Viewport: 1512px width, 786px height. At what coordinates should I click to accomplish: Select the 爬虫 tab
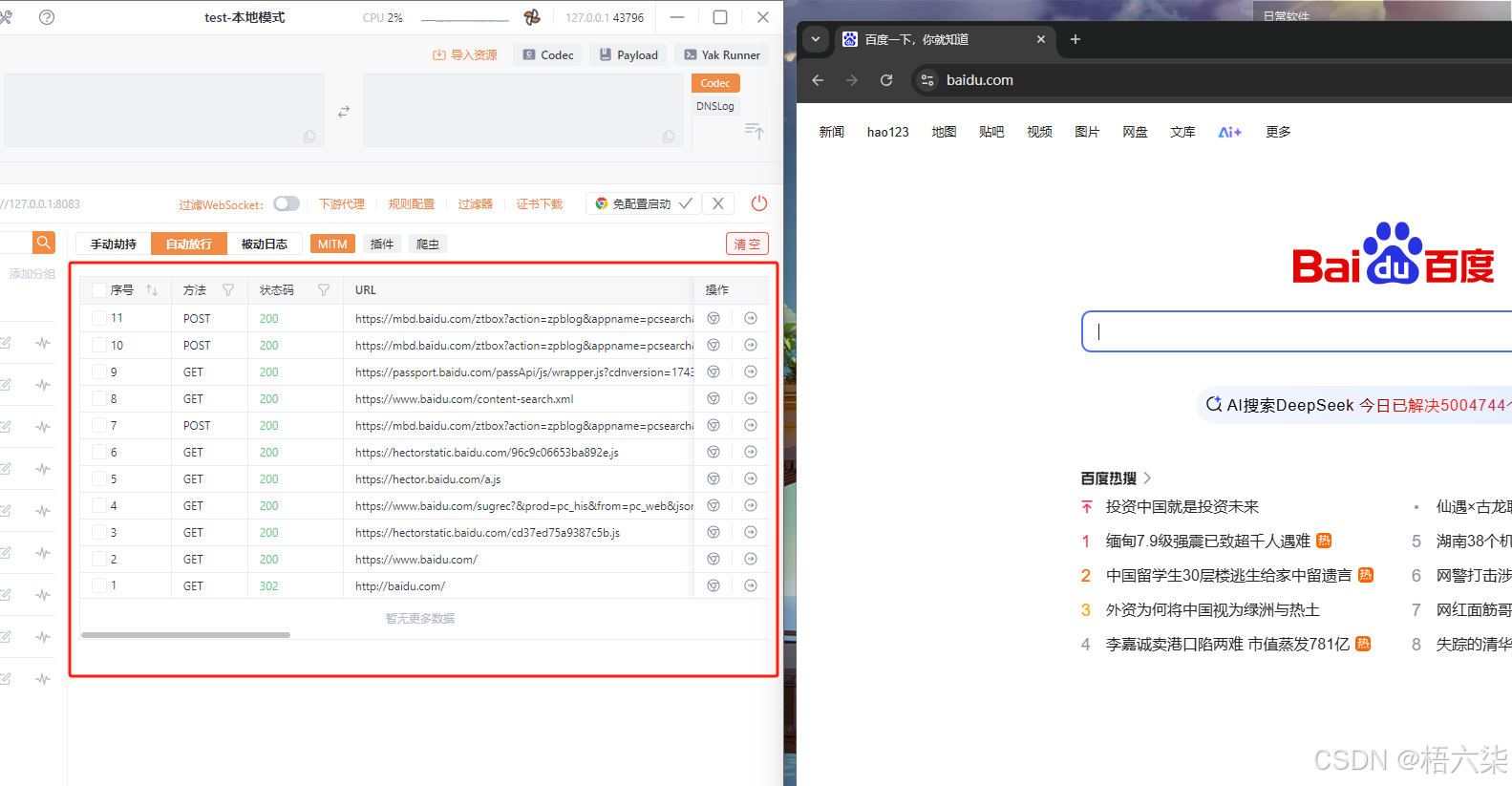pos(428,244)
